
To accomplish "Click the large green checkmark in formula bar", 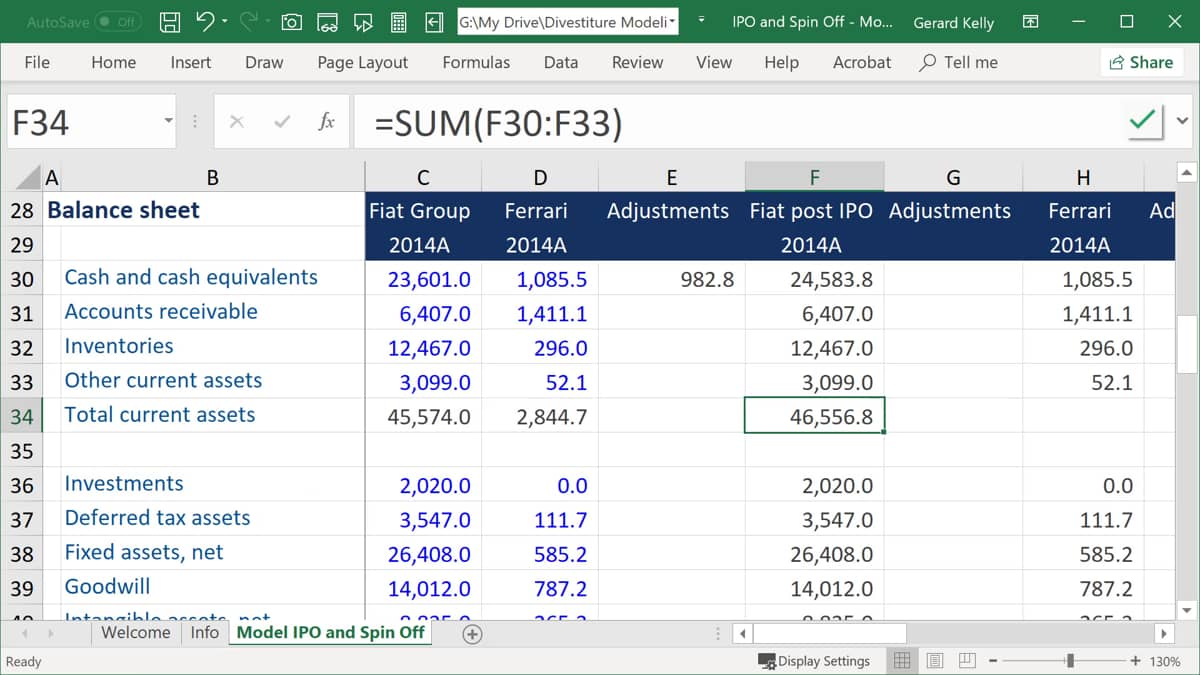I will [x=1141, y=121].
